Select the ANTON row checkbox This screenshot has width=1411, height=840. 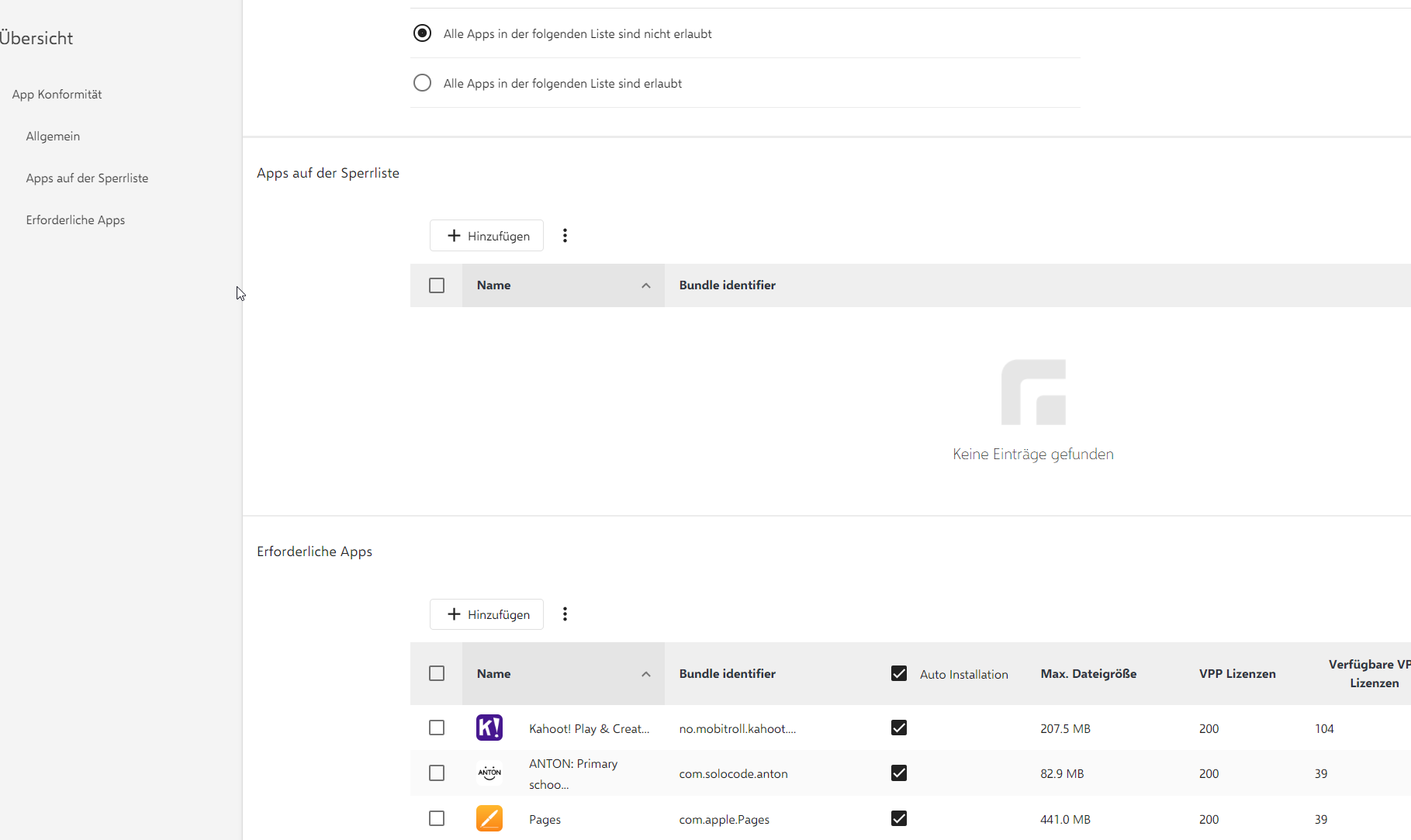(437, 773)
